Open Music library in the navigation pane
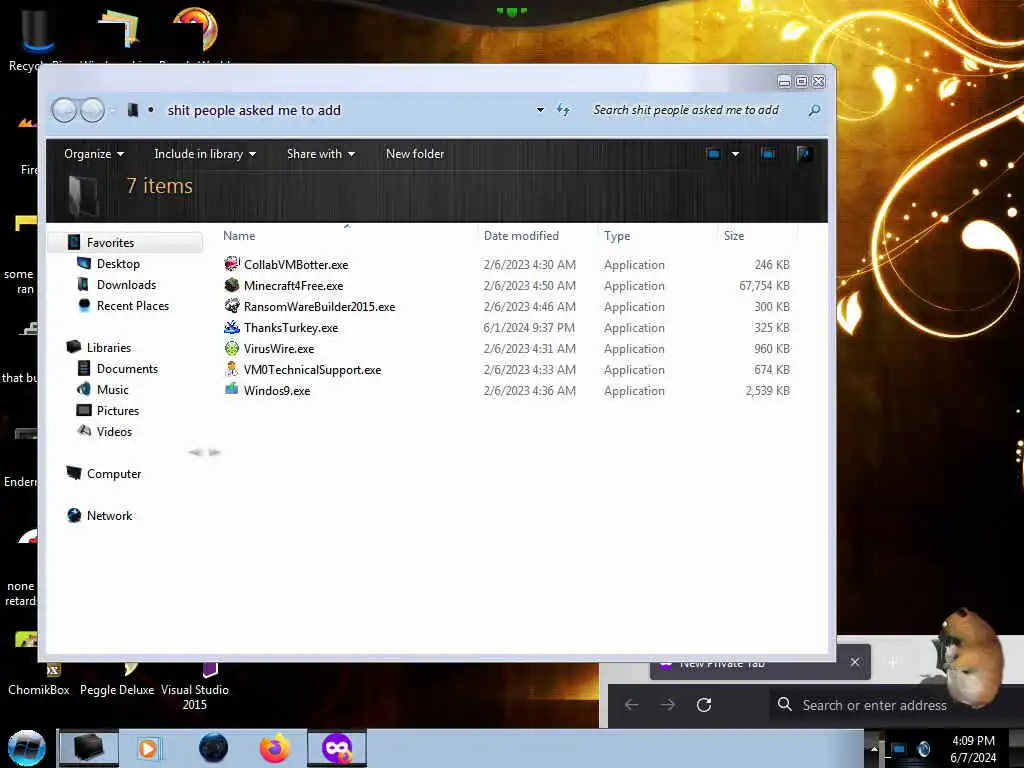The height and width of the screenshot is (768, 1024). [x=112, y=390]
